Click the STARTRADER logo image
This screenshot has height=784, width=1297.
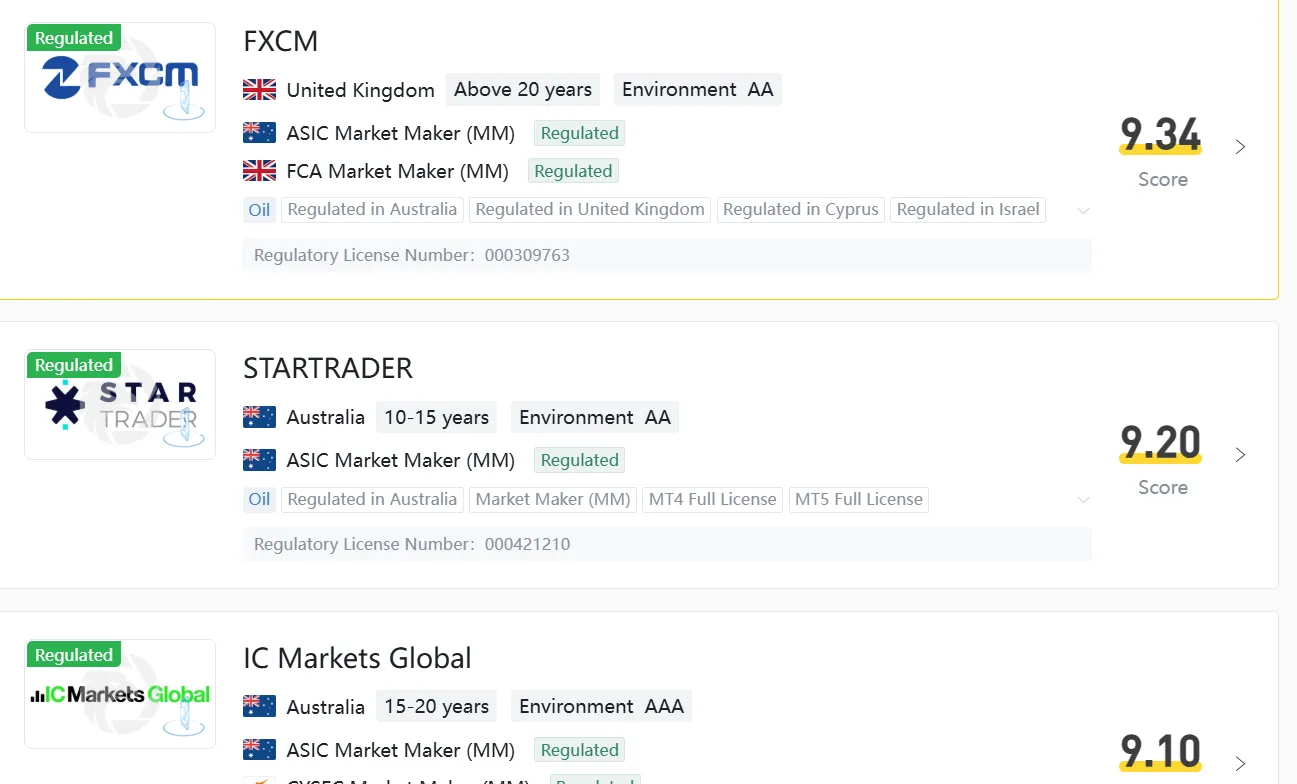120,404
